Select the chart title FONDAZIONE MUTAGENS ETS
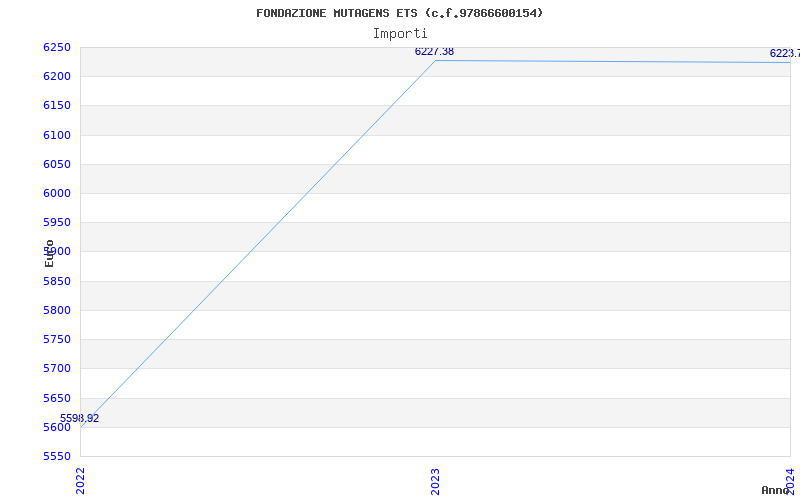 (x=399, y=13)
